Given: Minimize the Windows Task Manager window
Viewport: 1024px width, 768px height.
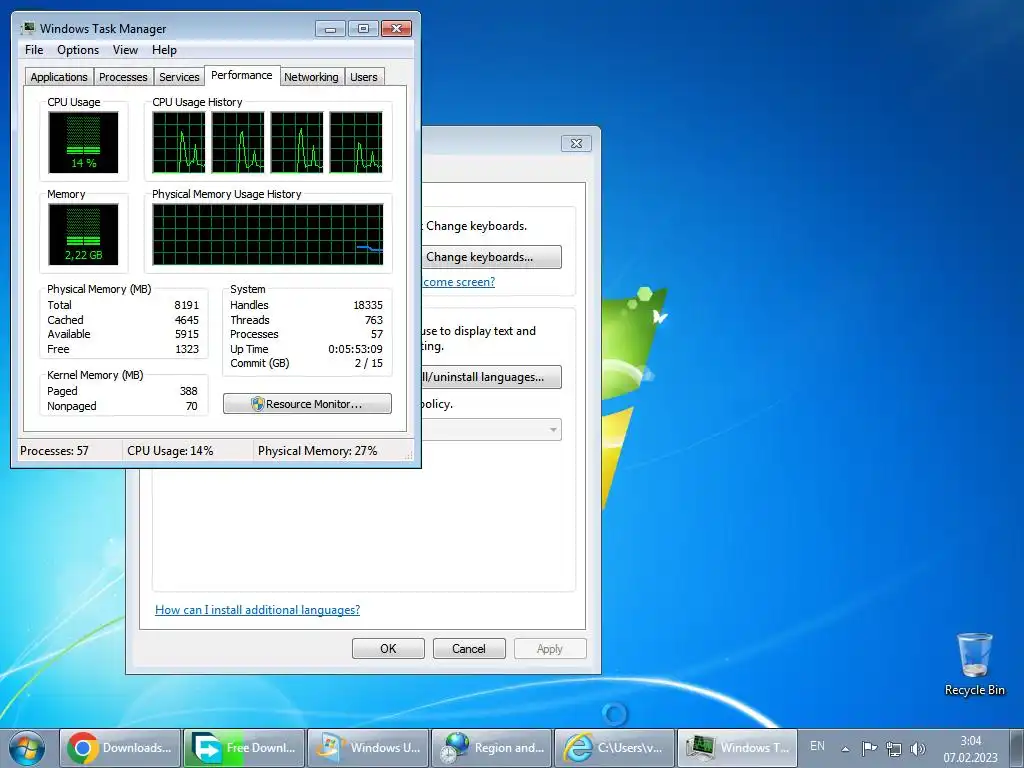Looking at the screenshot, I should coord(330,29).
